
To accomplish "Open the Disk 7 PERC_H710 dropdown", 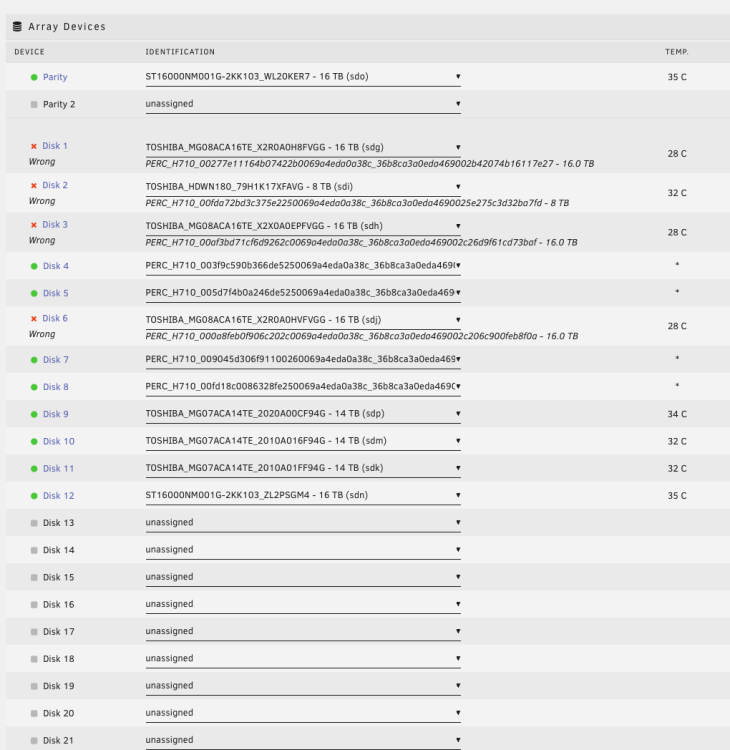I will pos(303,360).
